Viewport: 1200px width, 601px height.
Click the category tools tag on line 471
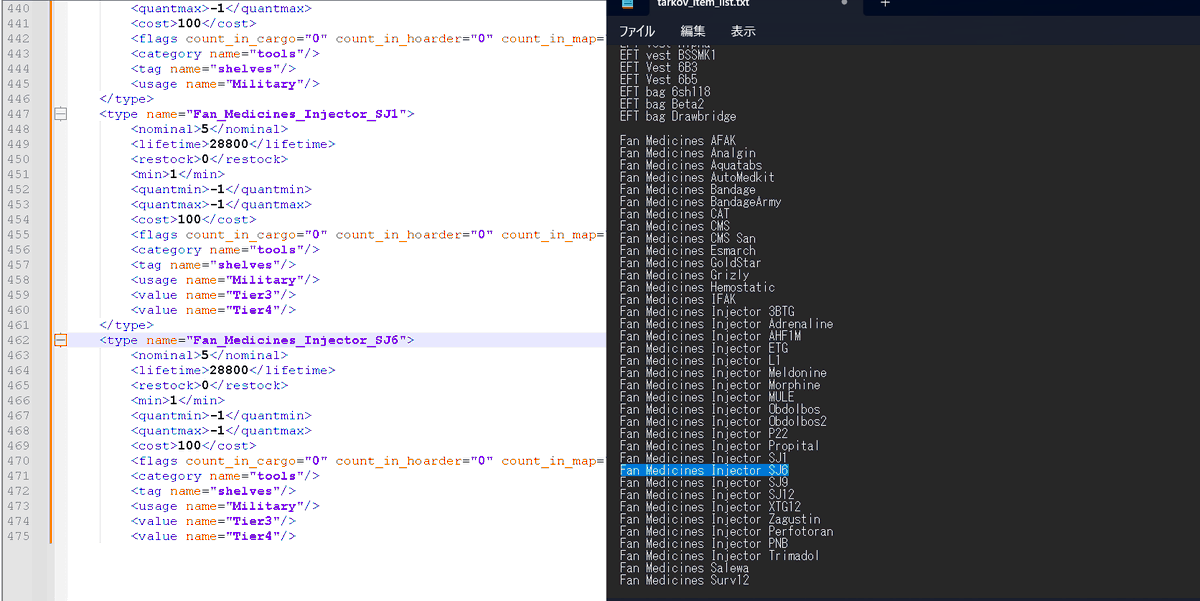[x=225, y=476]
